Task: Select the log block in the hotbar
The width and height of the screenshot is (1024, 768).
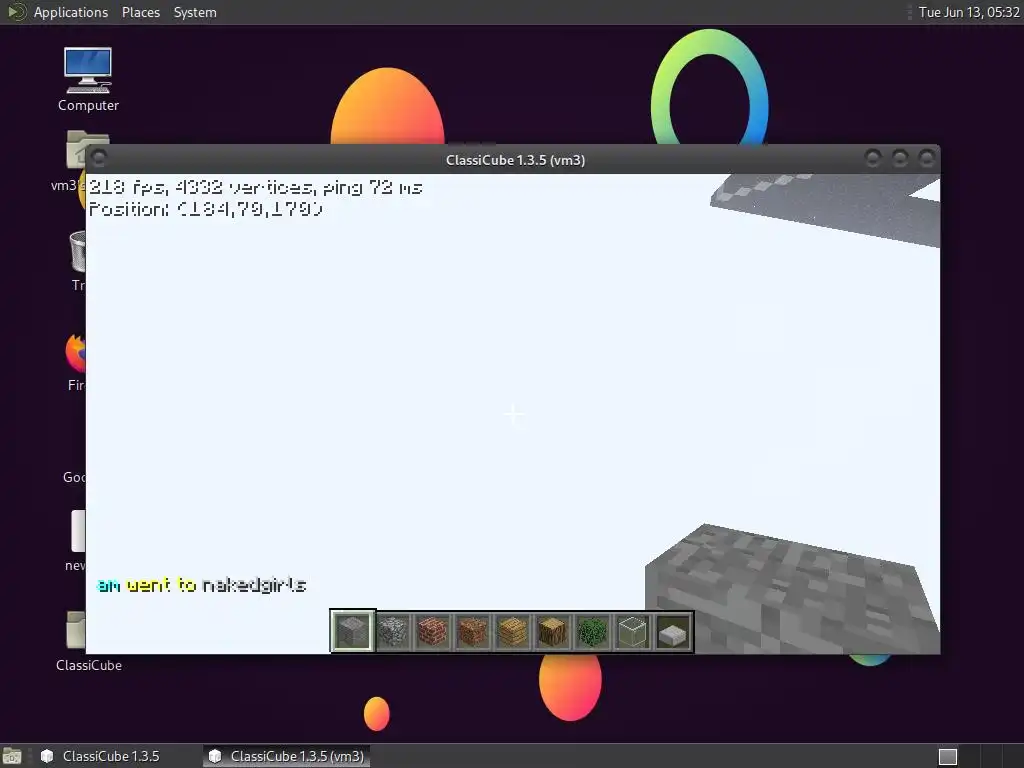Action: pyautogui.click(x=552, y=632)
